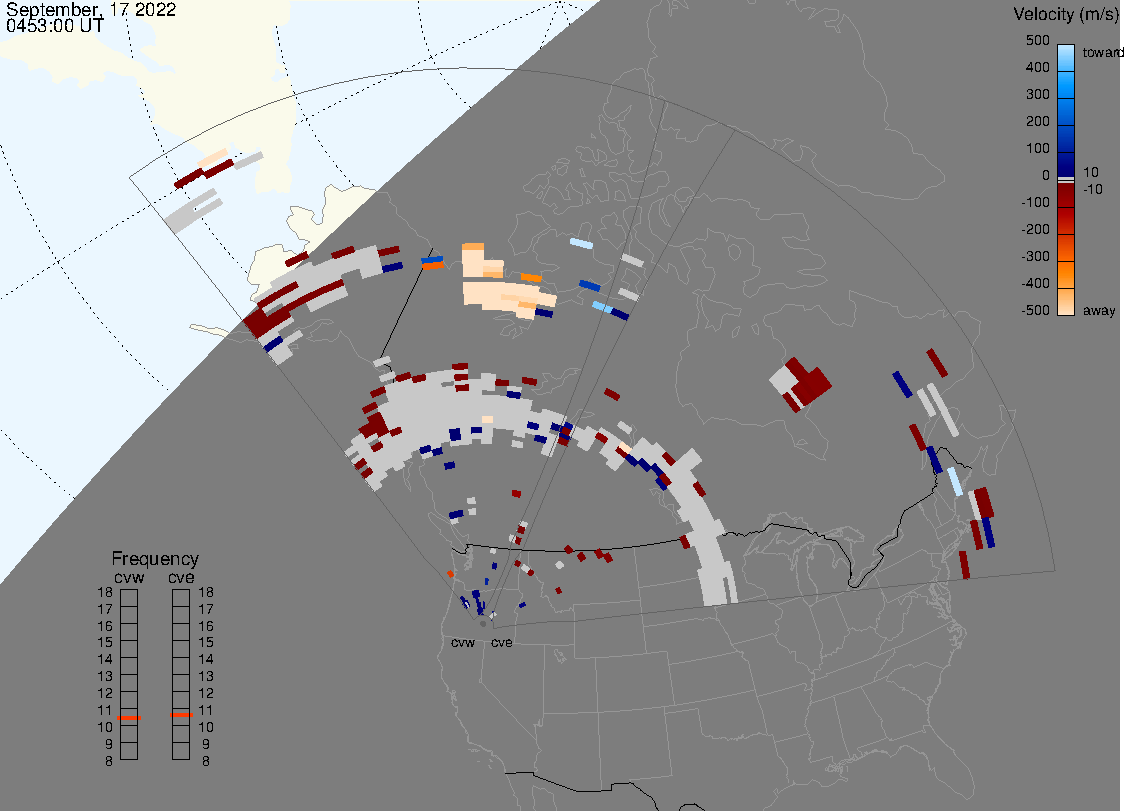Select the 0453:00 UT timestamp
The image size is (1124, 811).
(x=55, y=26)
